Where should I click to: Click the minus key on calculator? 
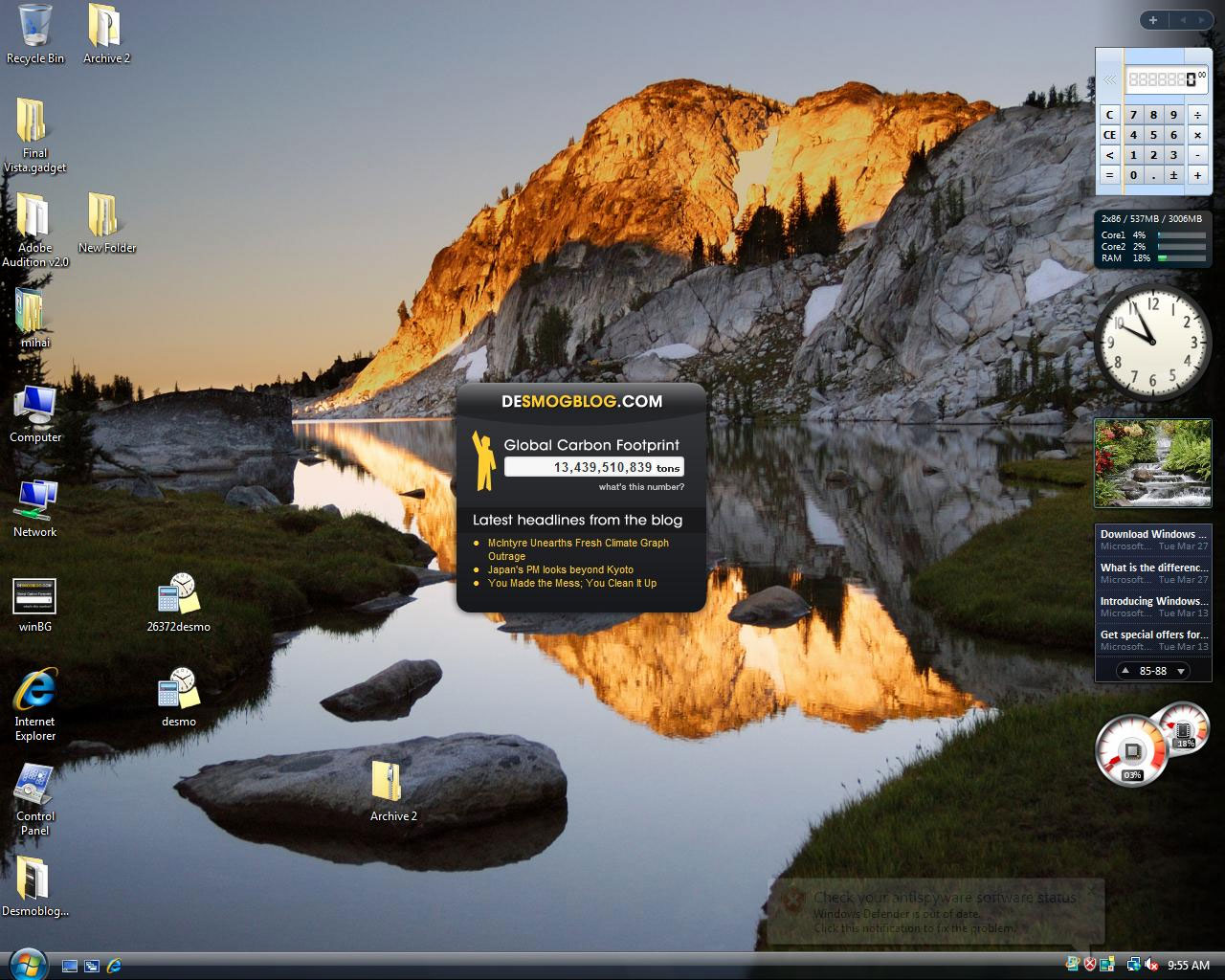pos(1197,155)
